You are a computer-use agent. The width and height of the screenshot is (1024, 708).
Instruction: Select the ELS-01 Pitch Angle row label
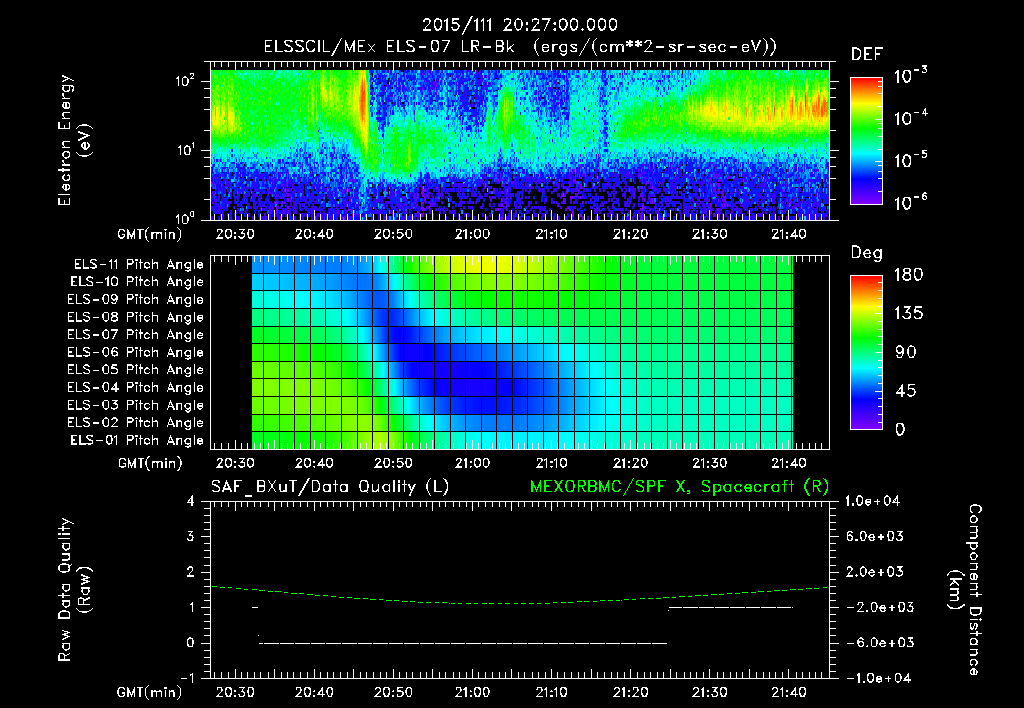click(x=137, y=440)
